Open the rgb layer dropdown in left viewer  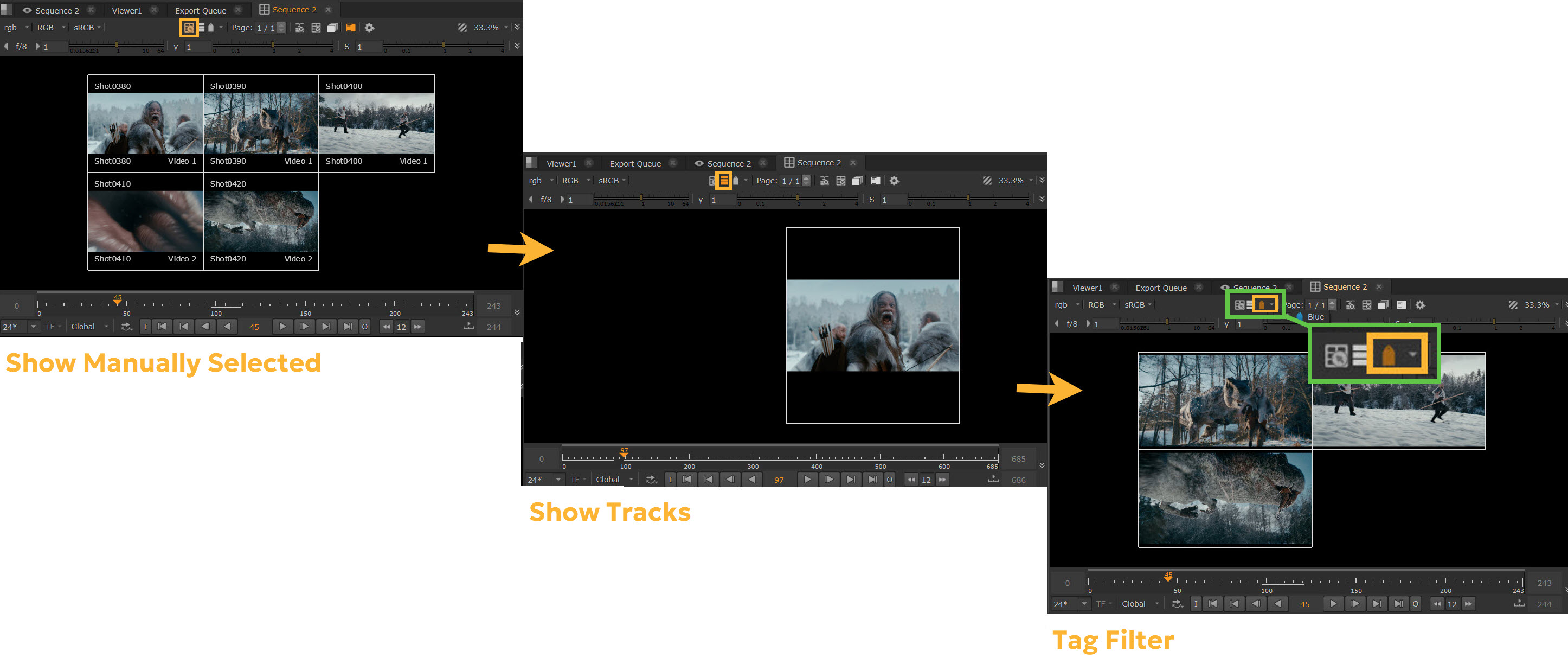coord(16,28)
